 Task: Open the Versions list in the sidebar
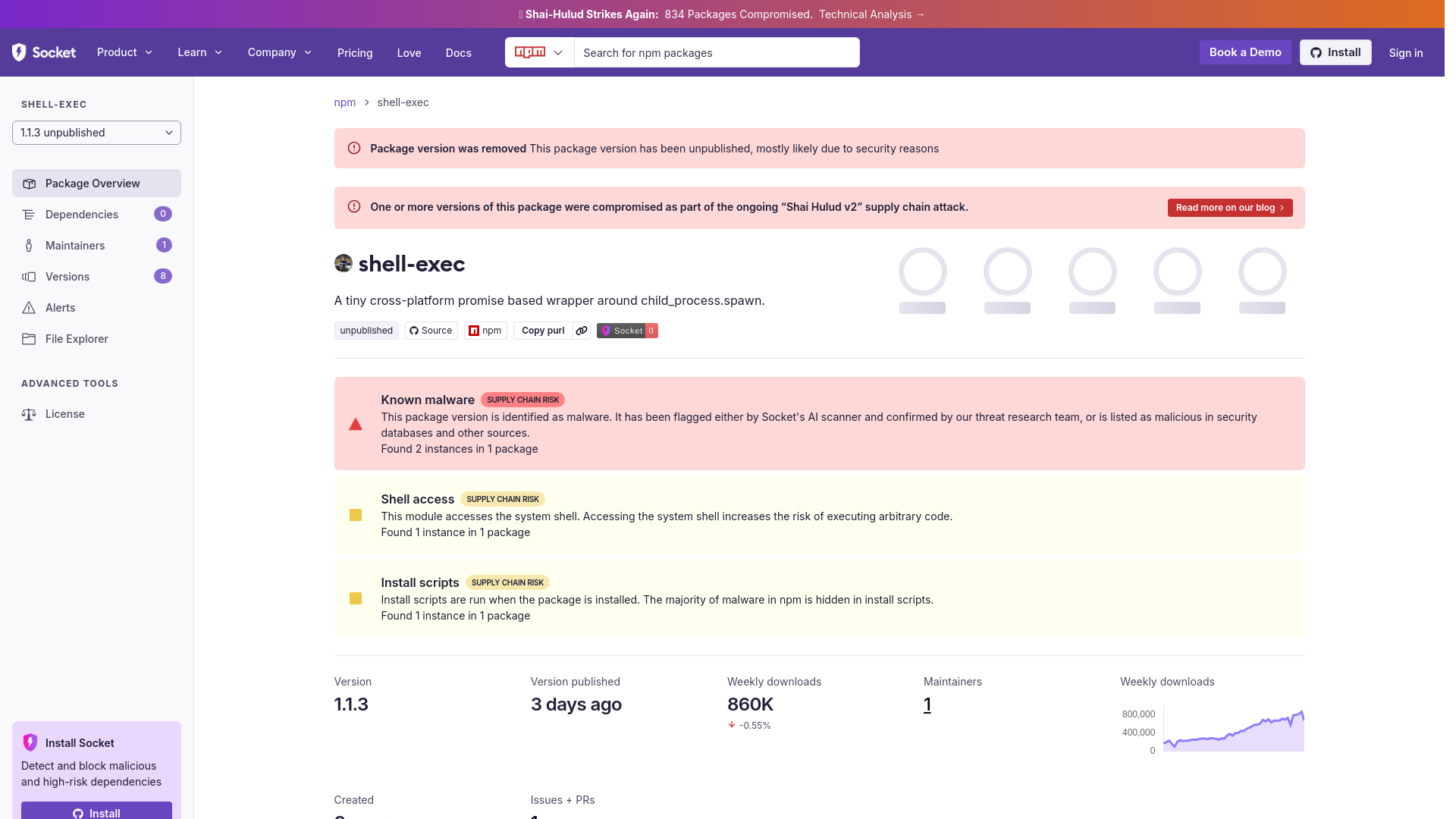point(67,276)
